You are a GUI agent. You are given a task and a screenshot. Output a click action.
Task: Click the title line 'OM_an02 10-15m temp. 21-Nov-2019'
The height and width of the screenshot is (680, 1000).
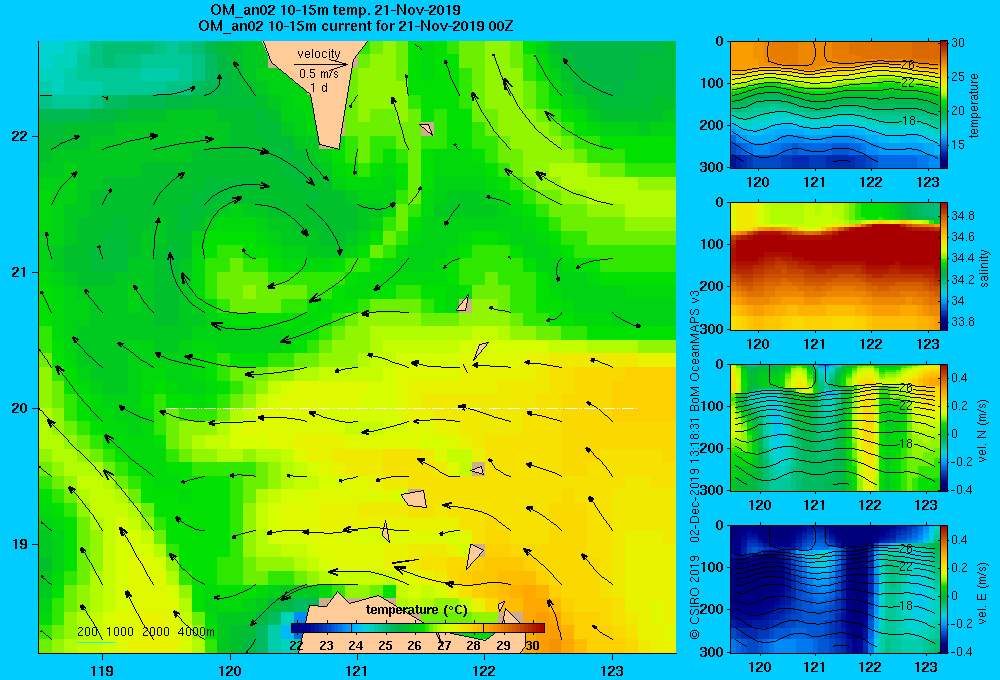coord(335,10)
